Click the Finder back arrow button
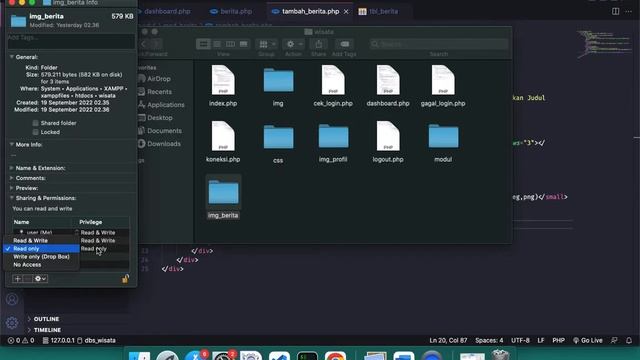The image size is (640, 360). [x=144, y=44]
